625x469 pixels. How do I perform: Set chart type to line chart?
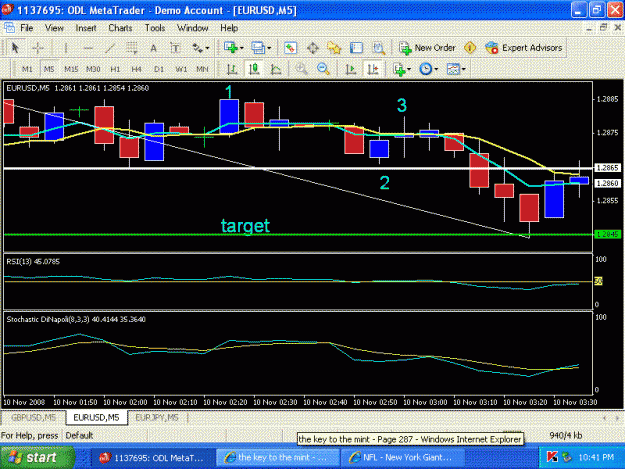(276, 69)
